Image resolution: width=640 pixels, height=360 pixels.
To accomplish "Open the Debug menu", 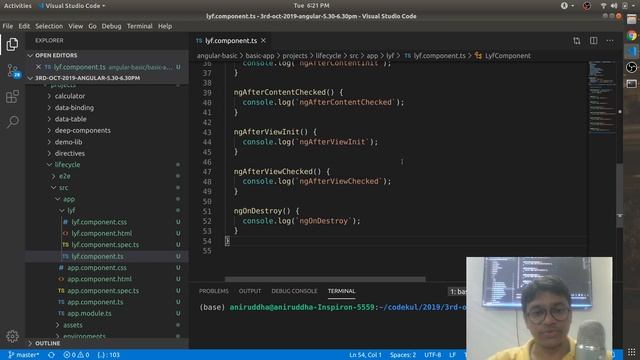I will coord(111,26).
